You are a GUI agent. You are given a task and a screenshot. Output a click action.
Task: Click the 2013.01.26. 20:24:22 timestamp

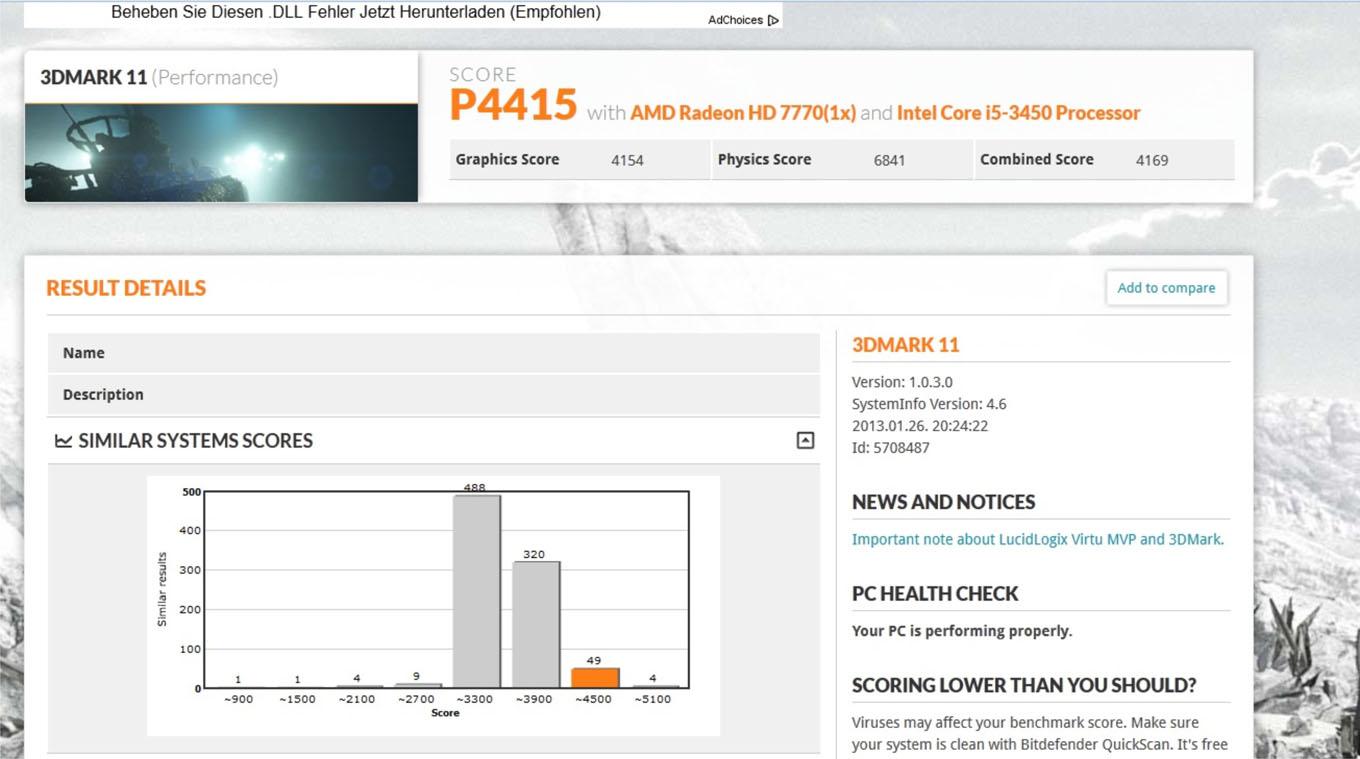pos(920,426)
